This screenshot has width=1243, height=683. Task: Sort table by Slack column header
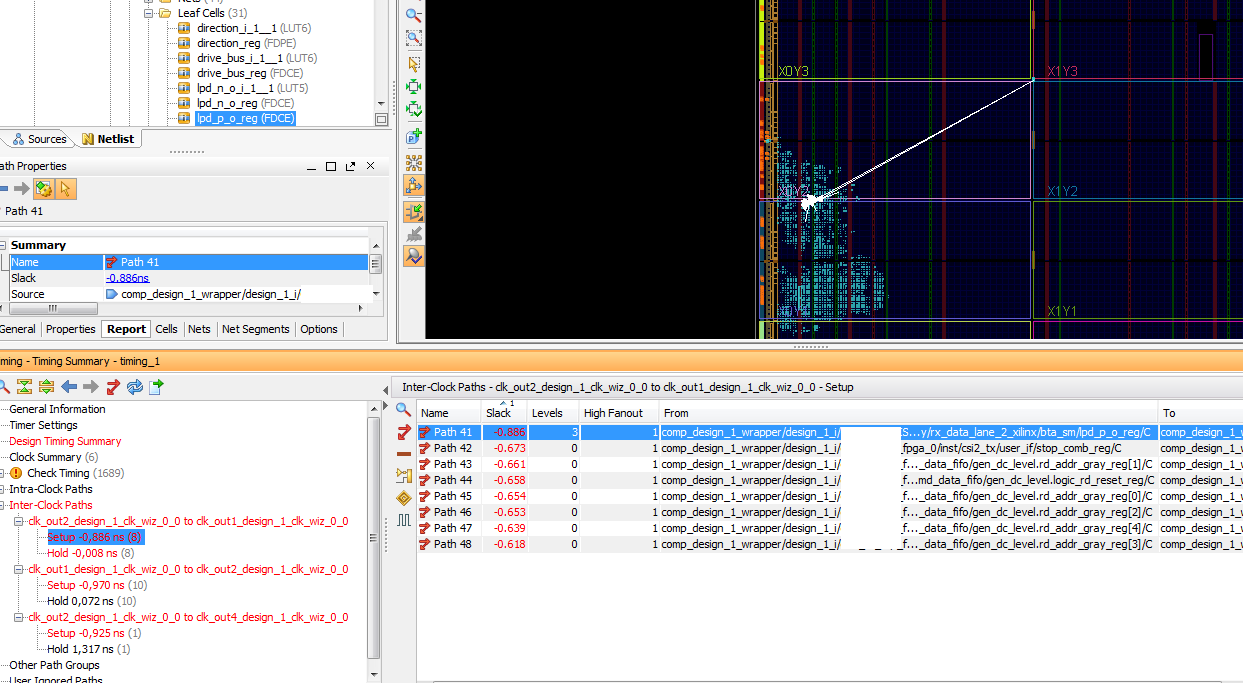click(x=504, y=412)
